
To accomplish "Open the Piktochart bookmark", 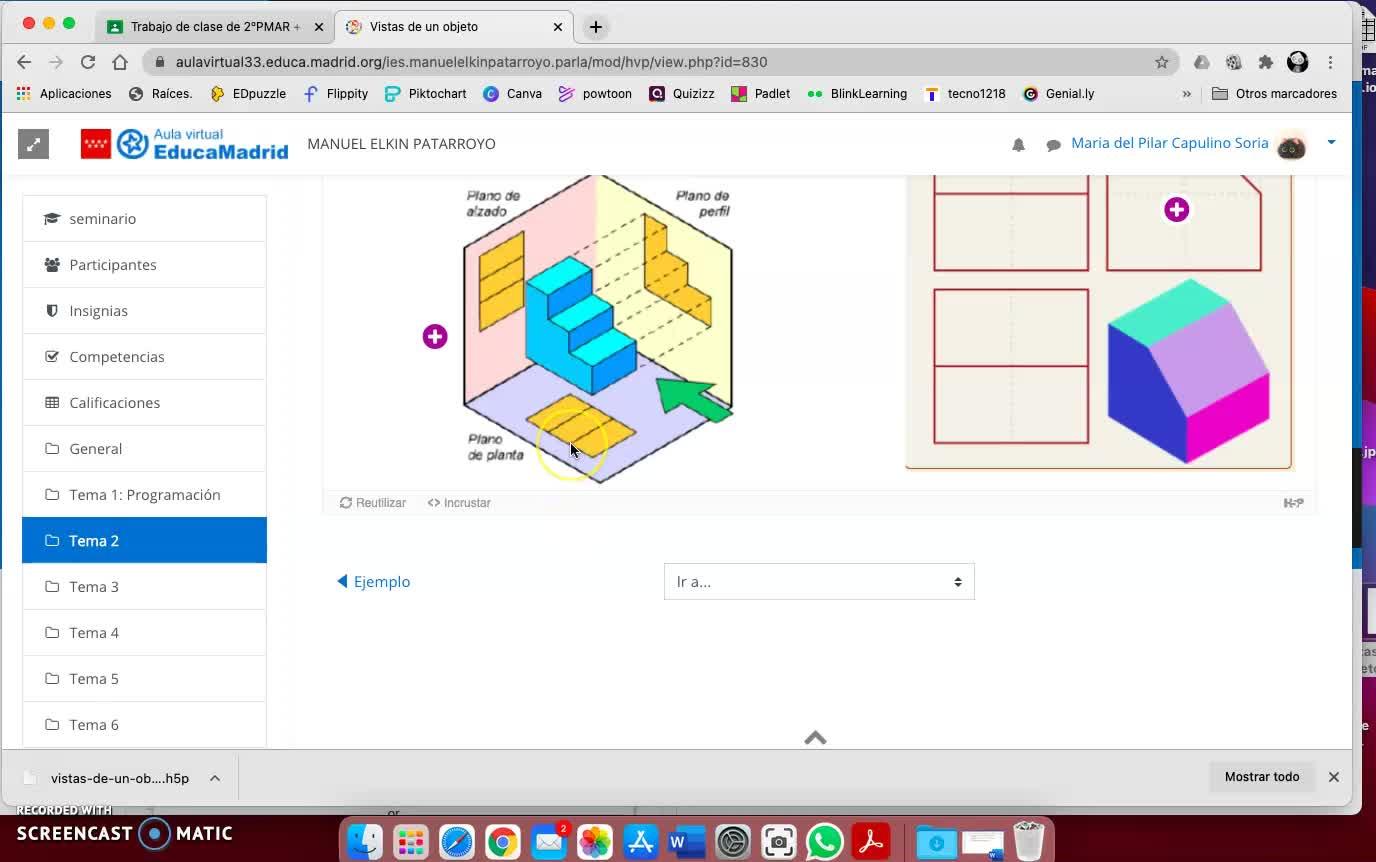I will point(426,94).
